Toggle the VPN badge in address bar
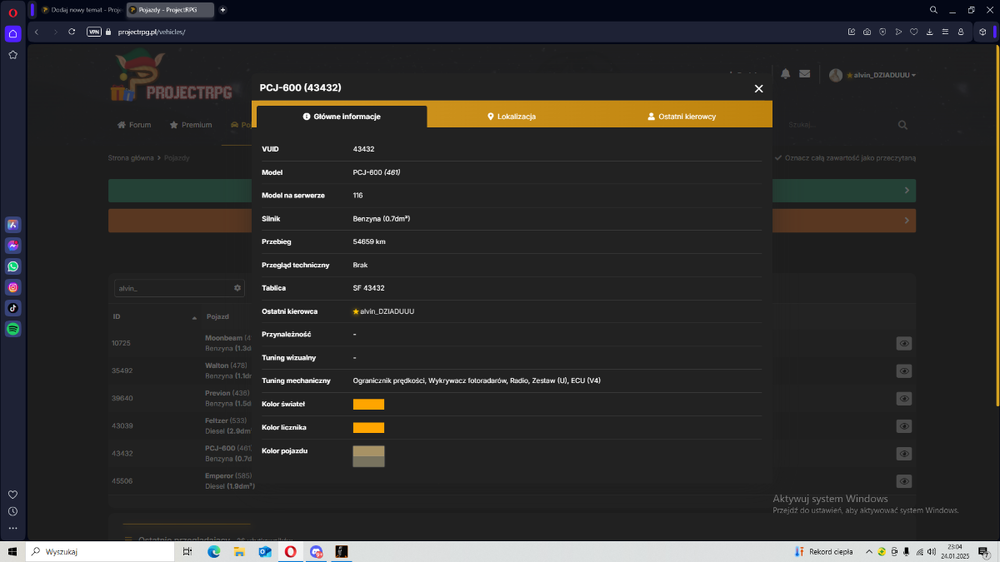 [94, 32]
